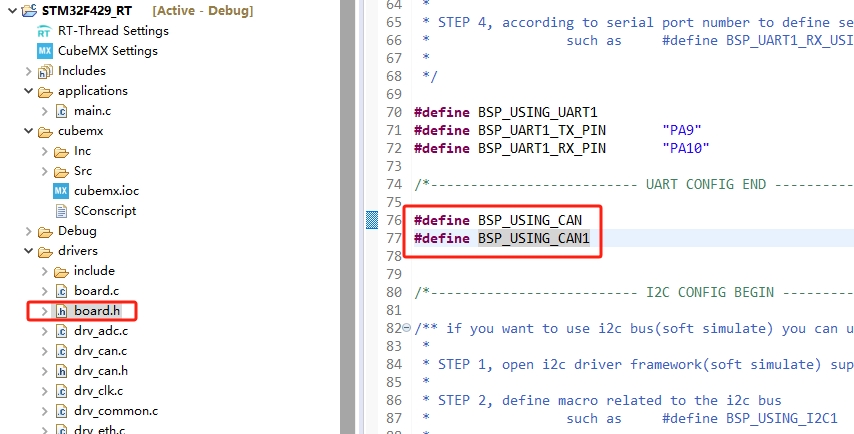854x434 pixels.
Task: Click the "PA10" string on line 72
Action: click(x=686, y=148)
